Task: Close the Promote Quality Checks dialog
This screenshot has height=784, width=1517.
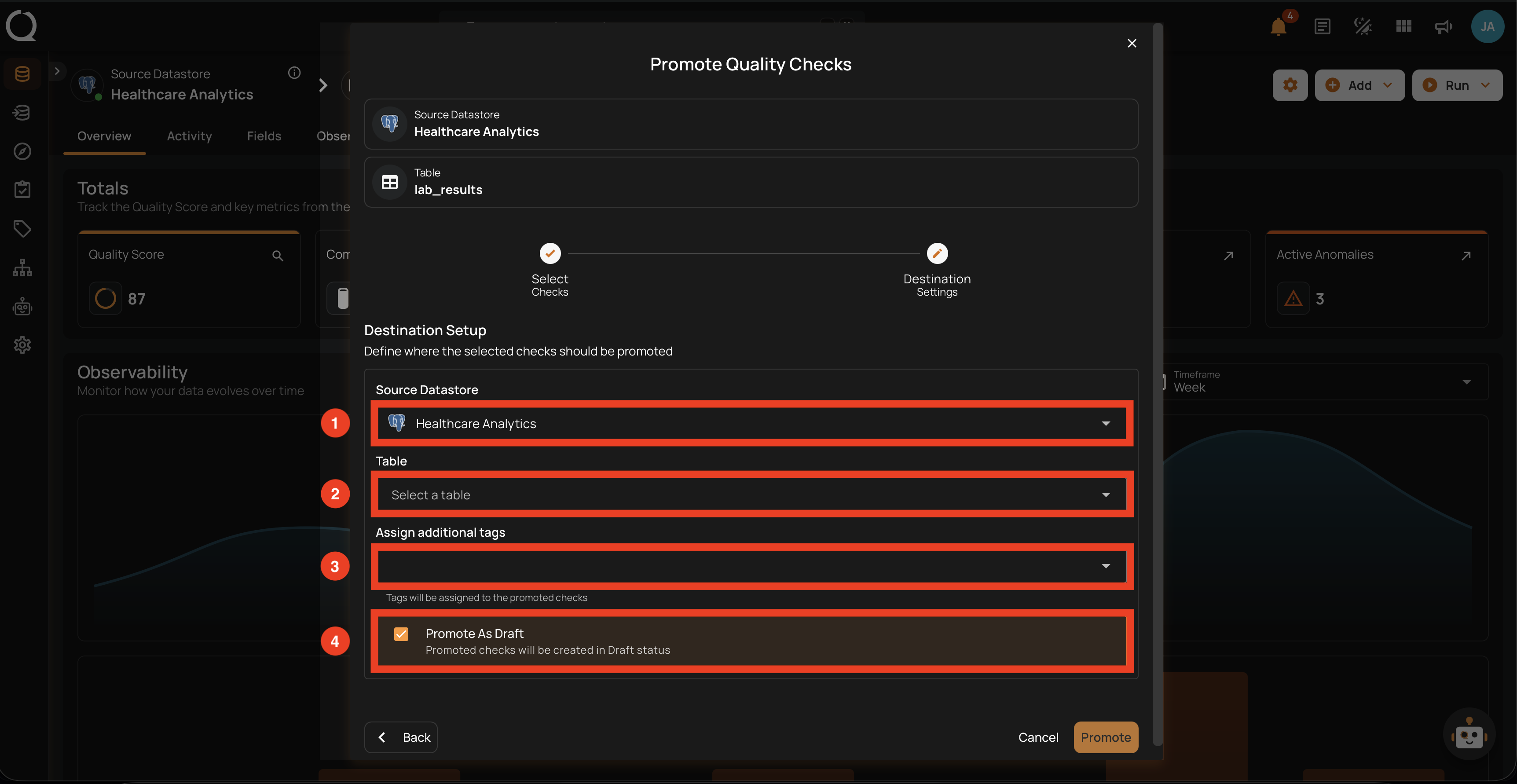Action: point(1131,43)
